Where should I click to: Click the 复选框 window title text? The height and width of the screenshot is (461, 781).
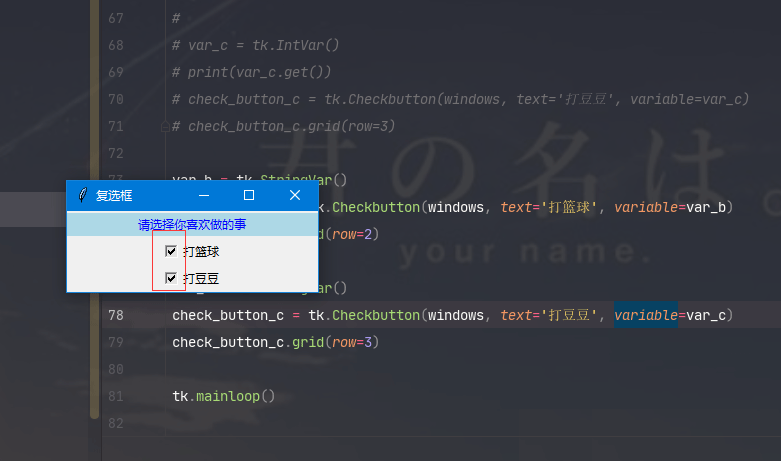[x=114, y=196]
